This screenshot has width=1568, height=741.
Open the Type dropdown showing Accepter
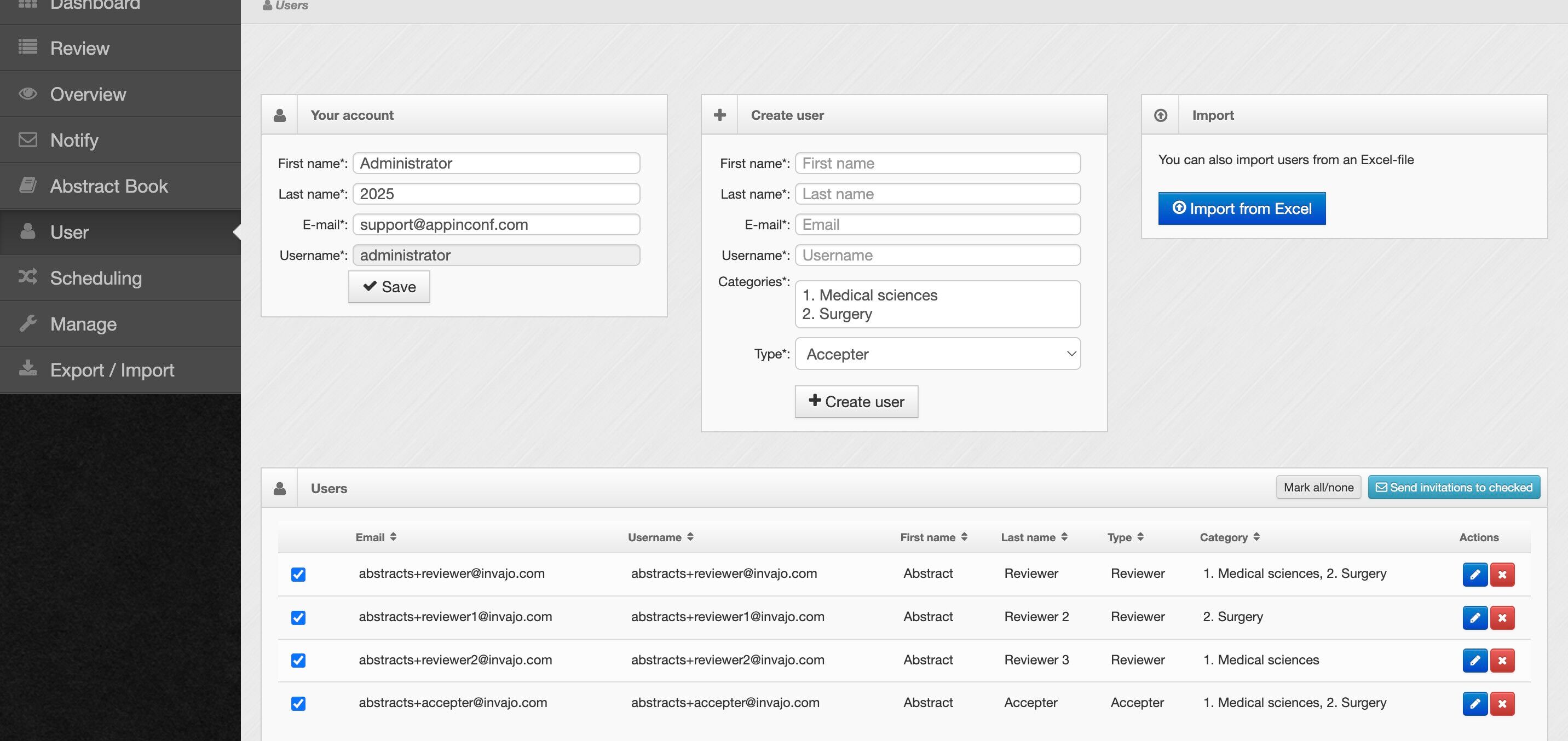[x=937, y=354]
